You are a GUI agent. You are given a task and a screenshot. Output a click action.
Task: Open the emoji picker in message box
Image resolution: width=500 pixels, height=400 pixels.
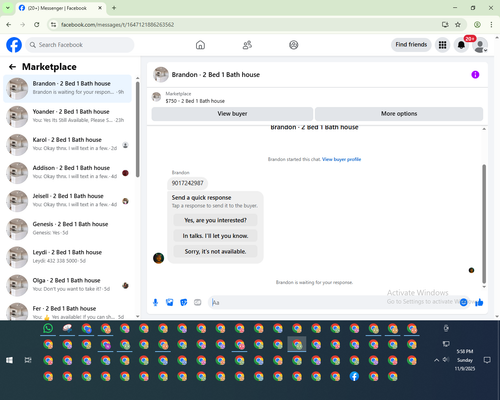click(463, 302)
